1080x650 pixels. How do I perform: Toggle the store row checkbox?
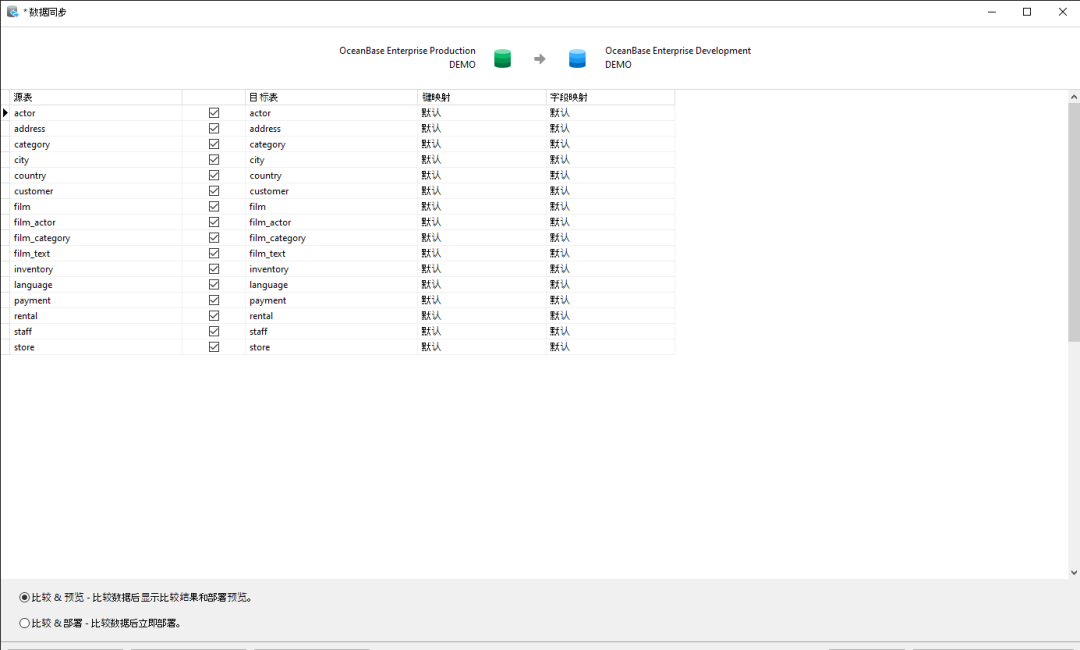tap(214, 347)
